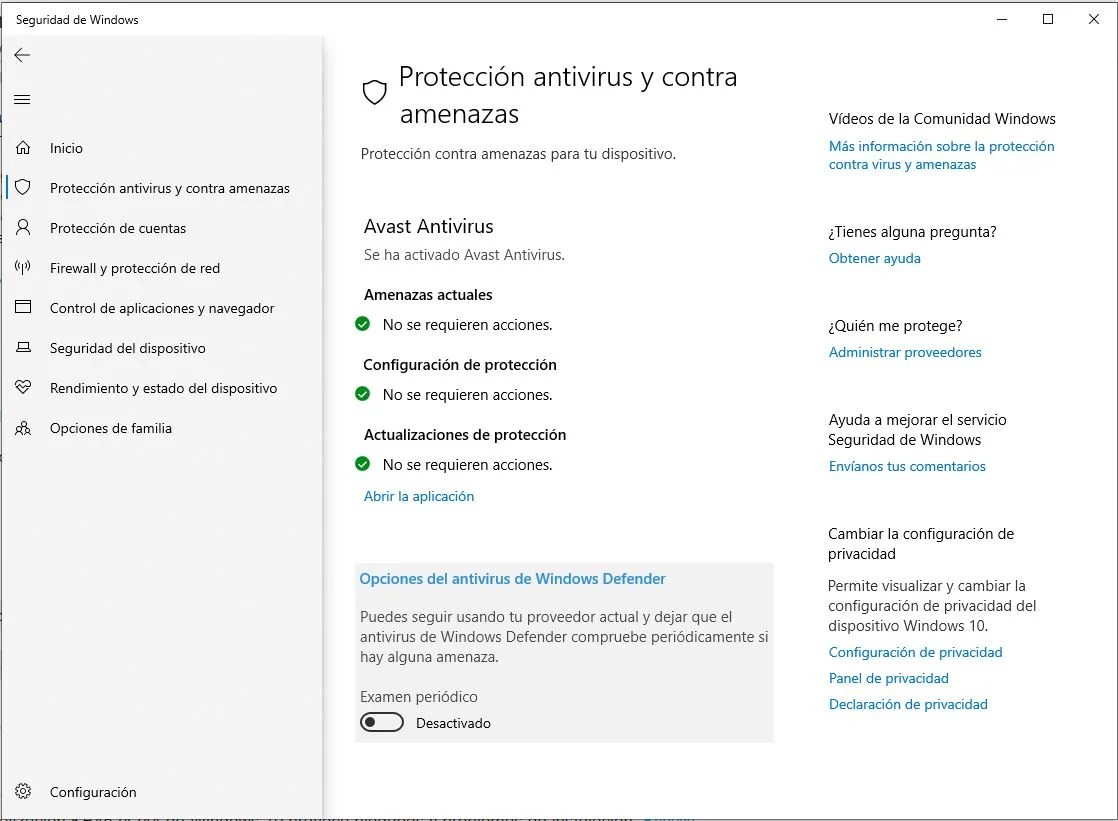Screen dimensions: 1118x821
Task: Click the Rendimiento y estado heart icon
Action: point(23,387)
